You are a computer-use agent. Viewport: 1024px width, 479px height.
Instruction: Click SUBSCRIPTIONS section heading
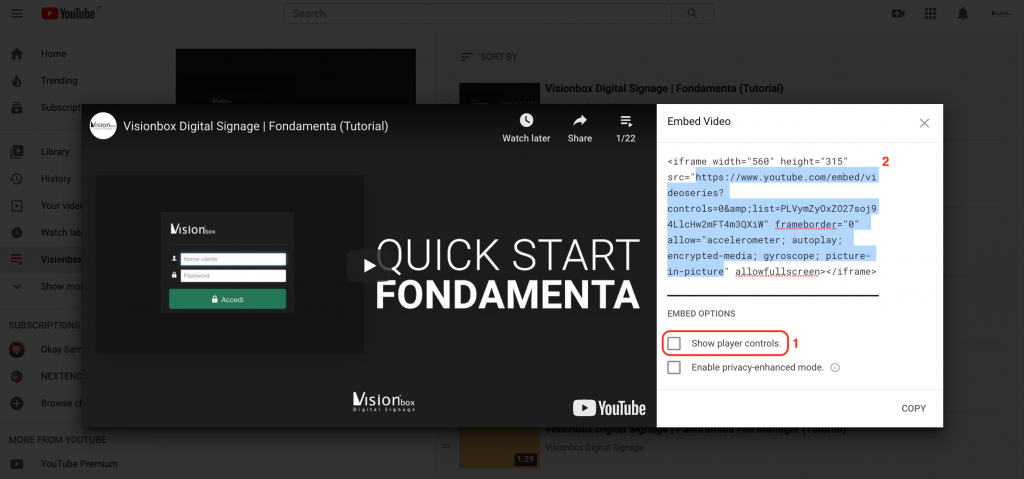point(44,325)
